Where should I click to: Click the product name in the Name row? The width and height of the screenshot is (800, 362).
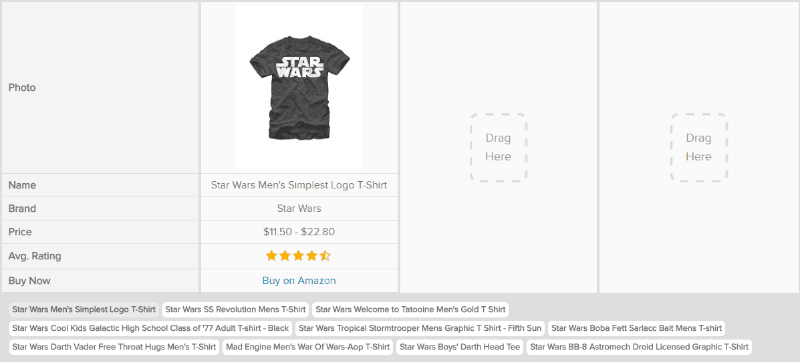[299, 186]
